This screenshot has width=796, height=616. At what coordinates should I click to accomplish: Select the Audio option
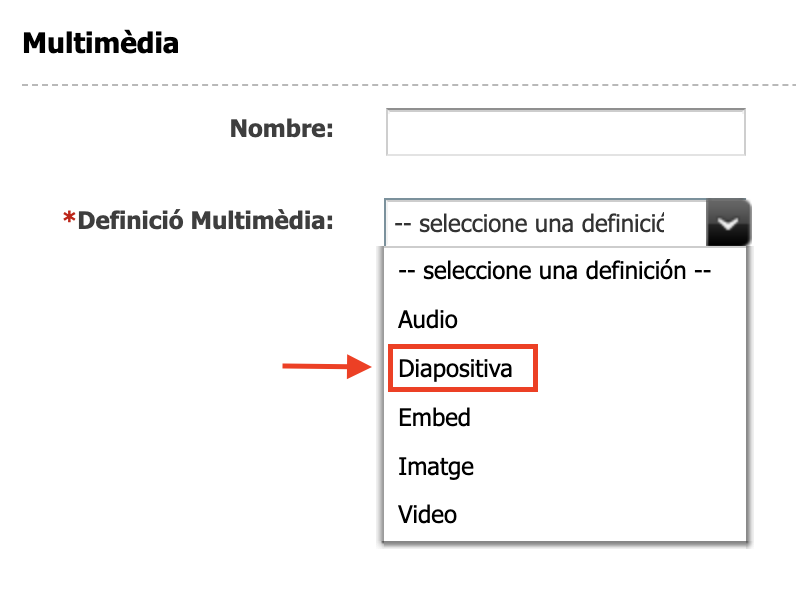[x=428, y=320]
